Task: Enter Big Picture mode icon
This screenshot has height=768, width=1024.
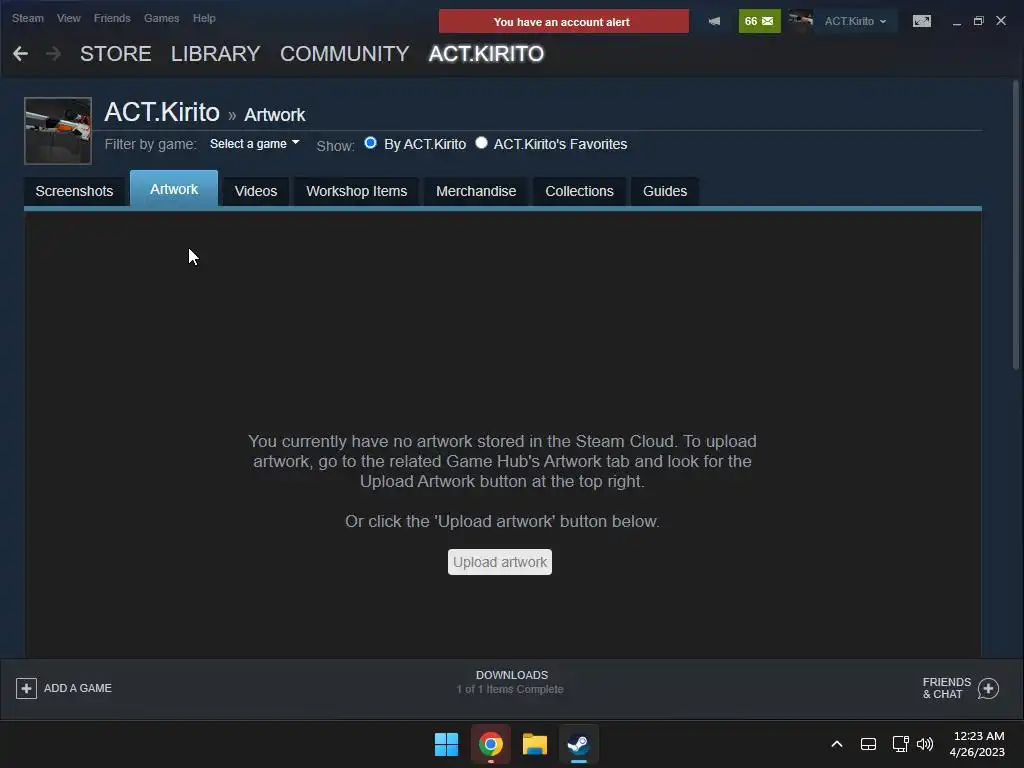Action: [x=921, y=22]
